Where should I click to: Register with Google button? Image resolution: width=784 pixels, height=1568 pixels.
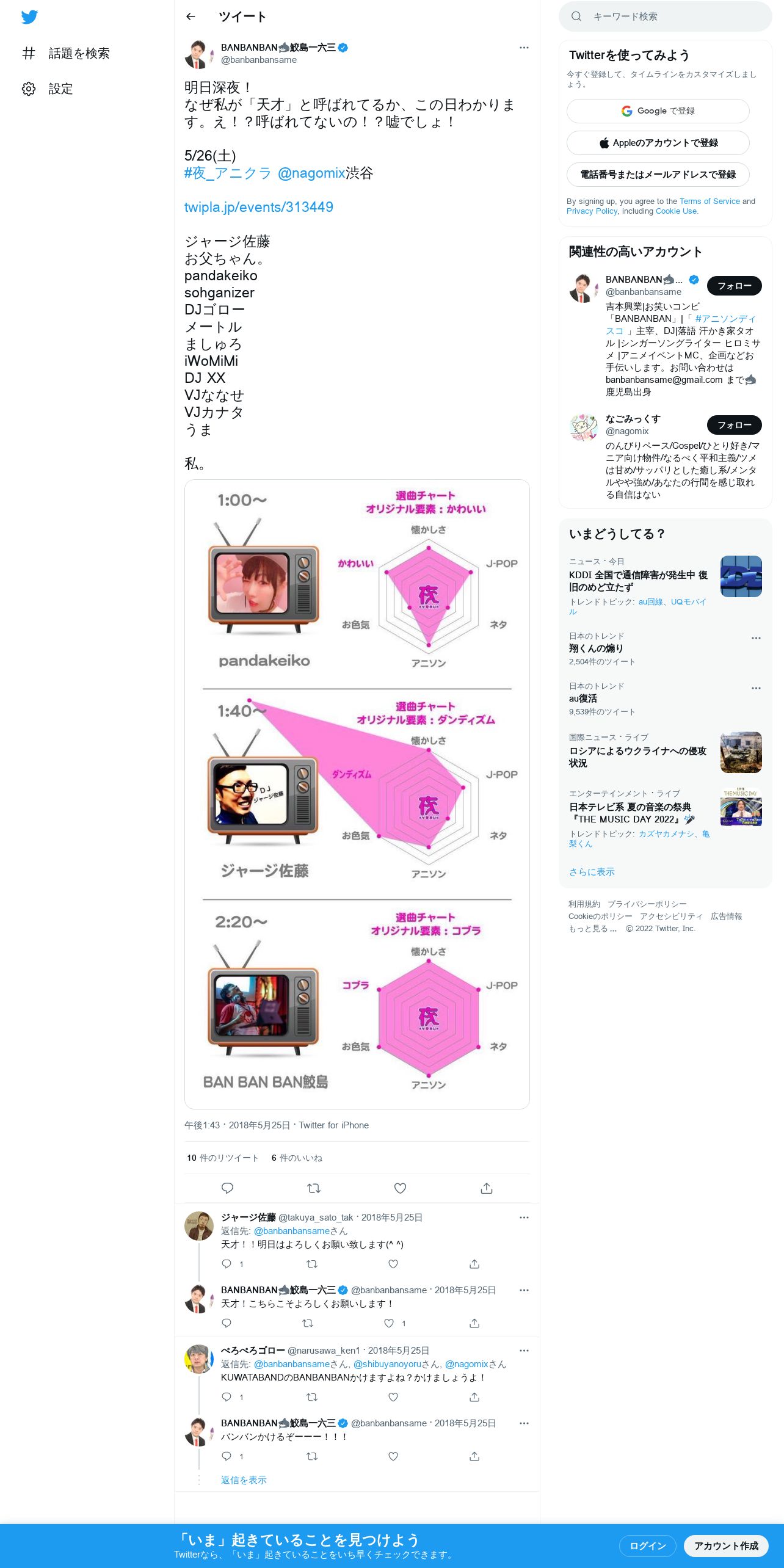pos(658,111)
